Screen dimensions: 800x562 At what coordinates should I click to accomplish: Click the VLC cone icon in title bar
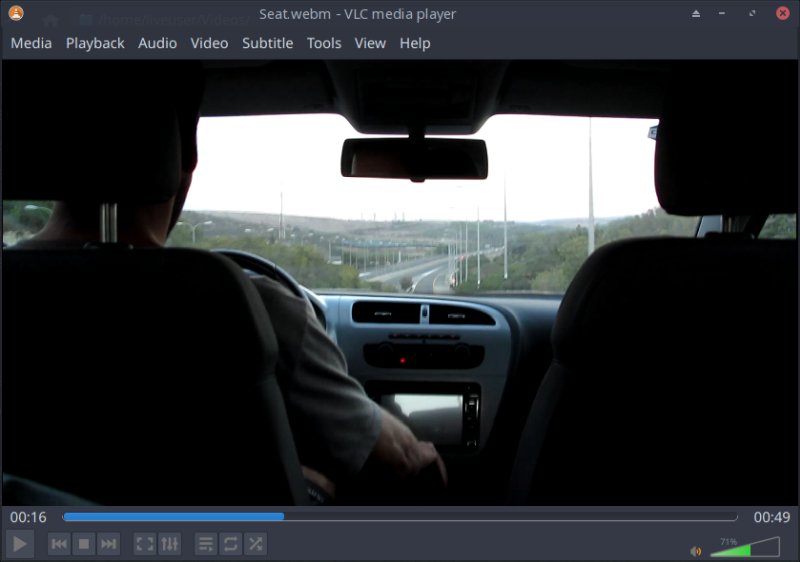16,13
